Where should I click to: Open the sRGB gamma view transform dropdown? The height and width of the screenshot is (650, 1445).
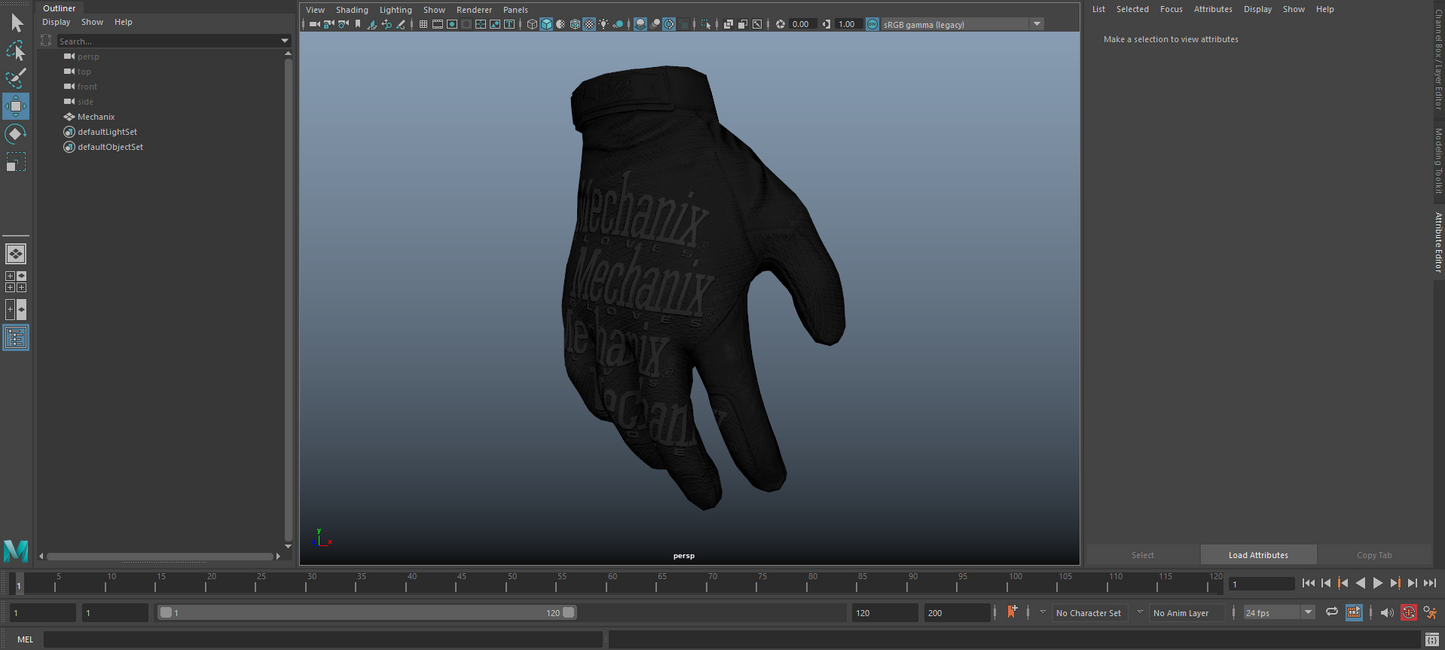coord(1036,24)
